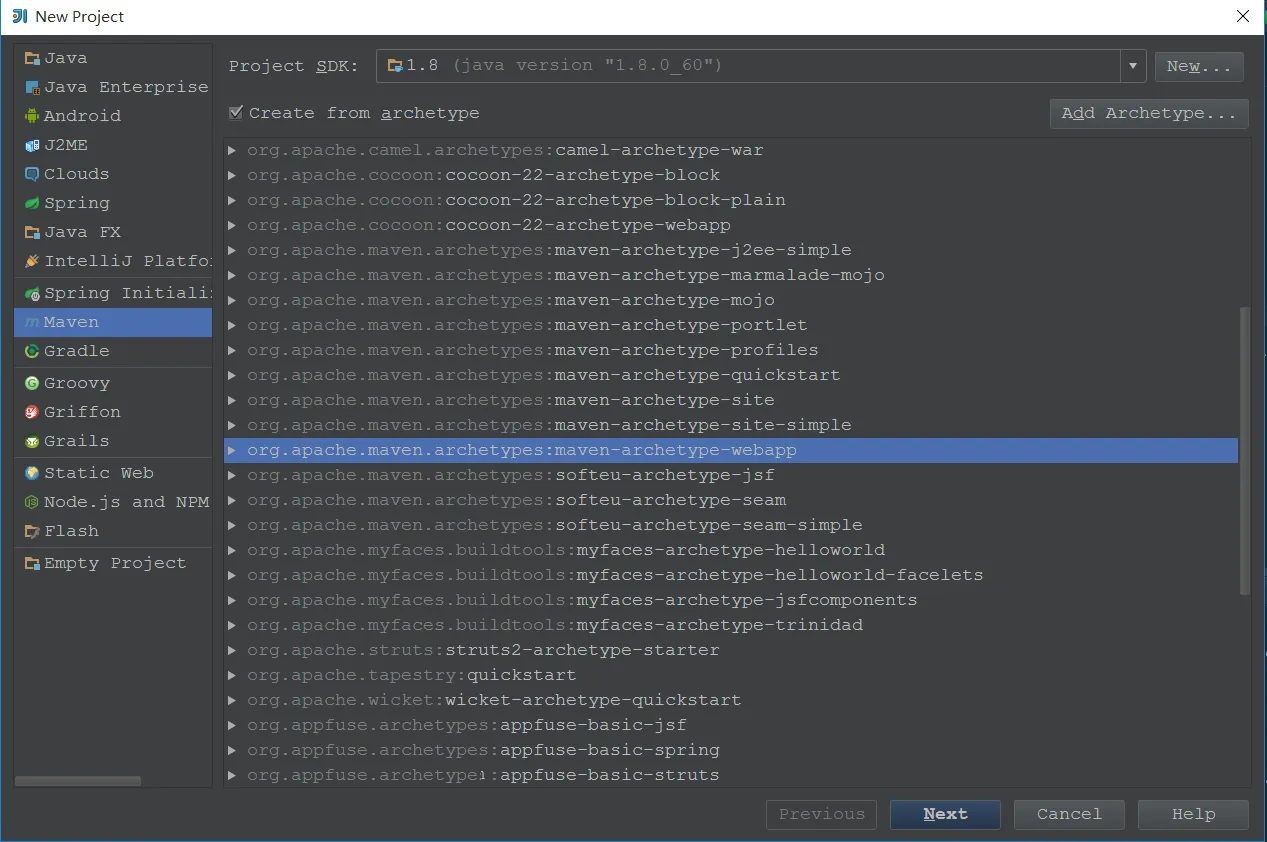This screenshot has height=842, width=1267.
Task: Click the Grails icon
Action: click(32, 441)
